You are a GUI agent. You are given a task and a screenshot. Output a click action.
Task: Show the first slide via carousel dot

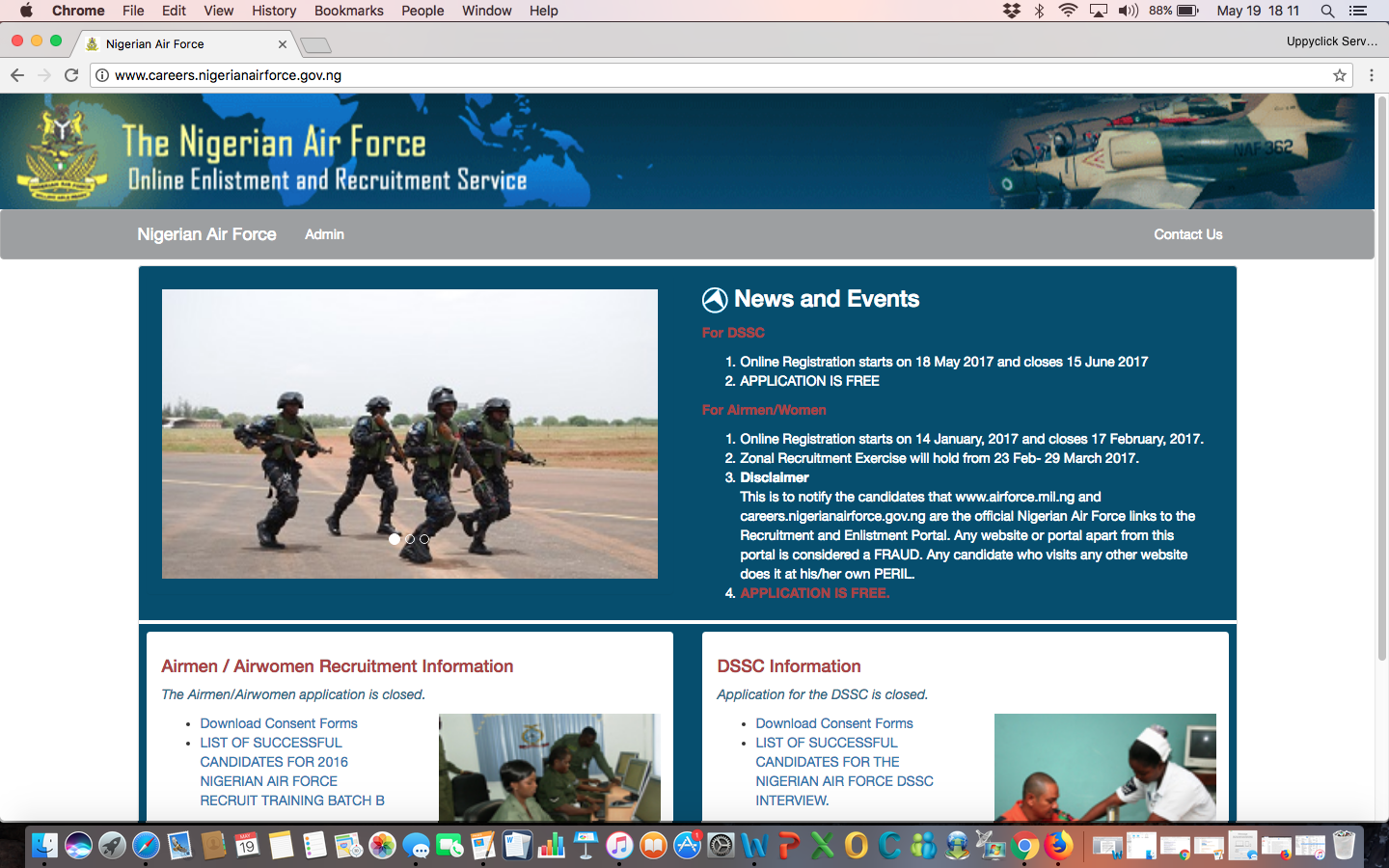(395, 539)
